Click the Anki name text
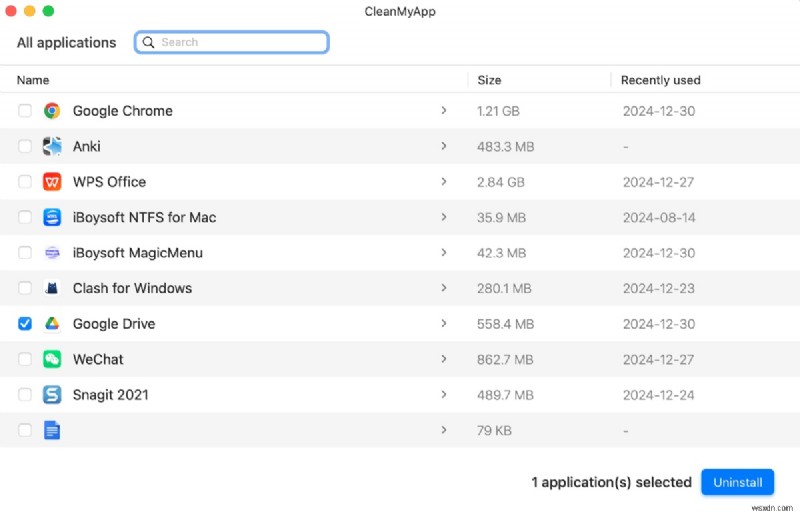Screen dimensions: 800x514 coord(86,146)
